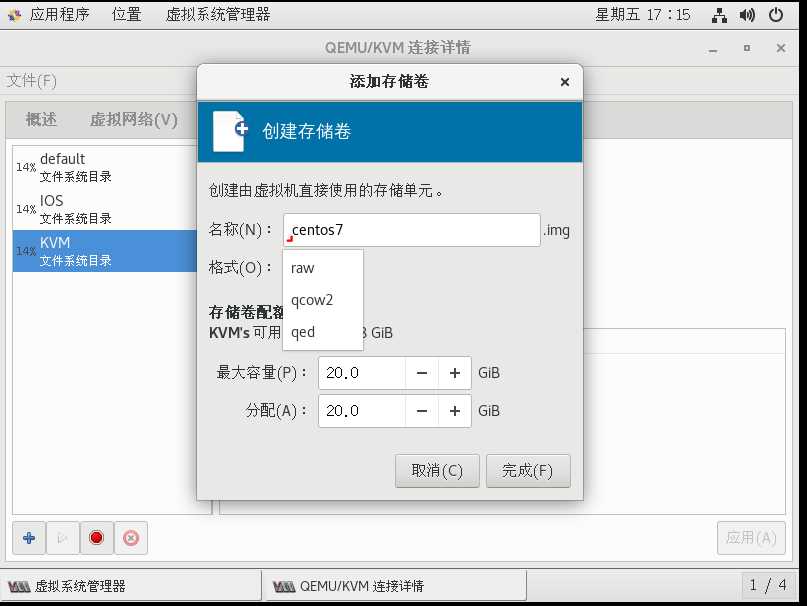
Task: Open the 位置 places menu
Action: click(127, 14)
